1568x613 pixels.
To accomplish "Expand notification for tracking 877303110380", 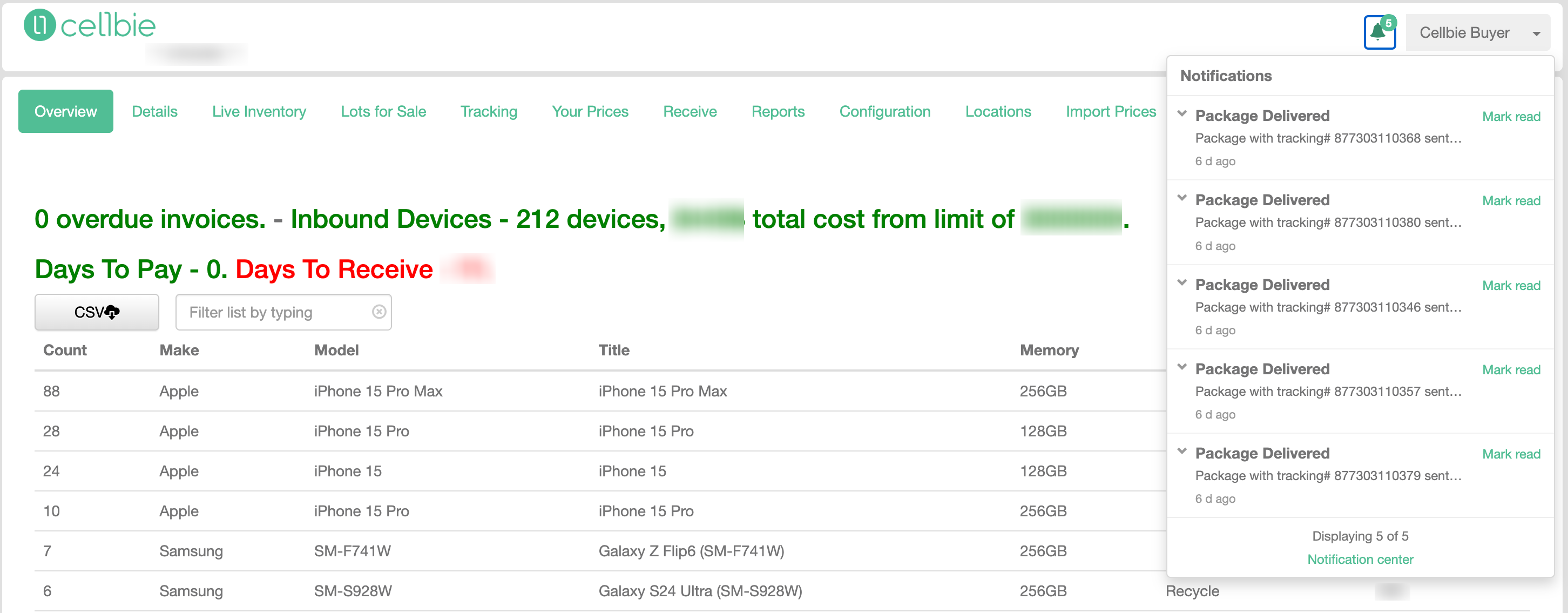I will pyautogui.click(x=1181, y=198).
